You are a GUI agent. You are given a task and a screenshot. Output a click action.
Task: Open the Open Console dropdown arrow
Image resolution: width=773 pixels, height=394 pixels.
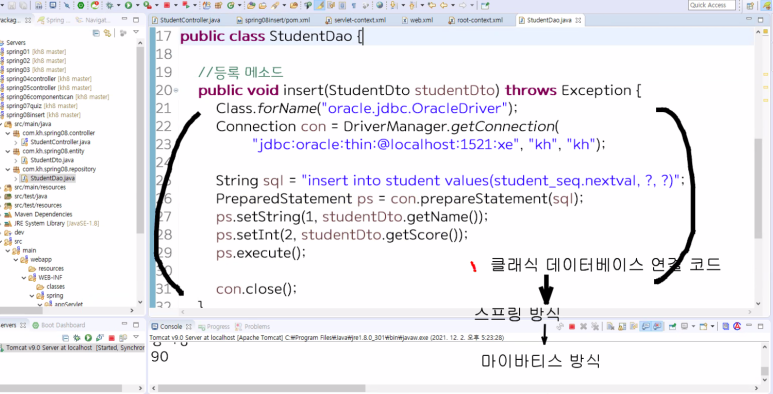[x=712, y=326]
